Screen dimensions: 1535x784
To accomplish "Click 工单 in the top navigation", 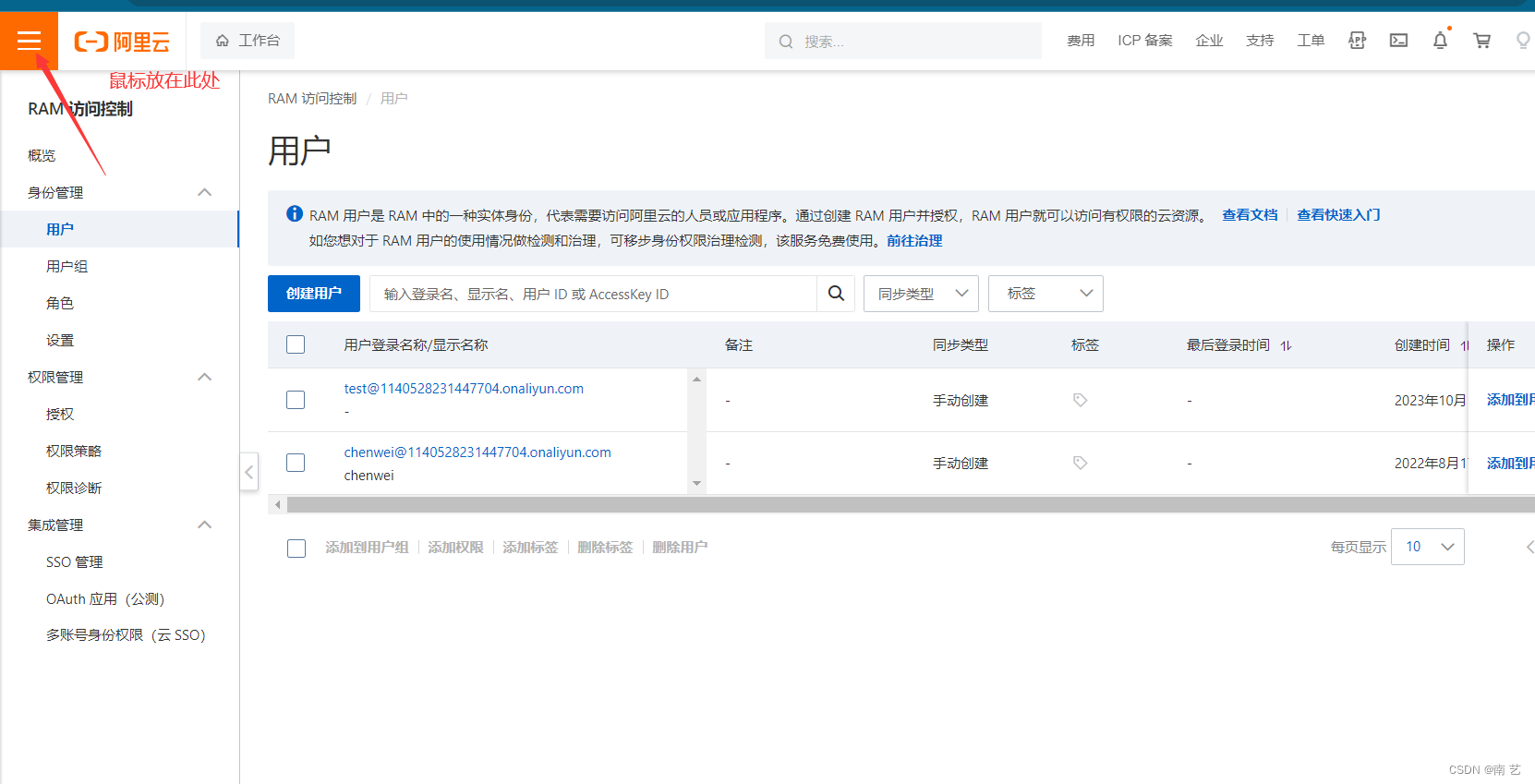I will tap(1311, 41).
